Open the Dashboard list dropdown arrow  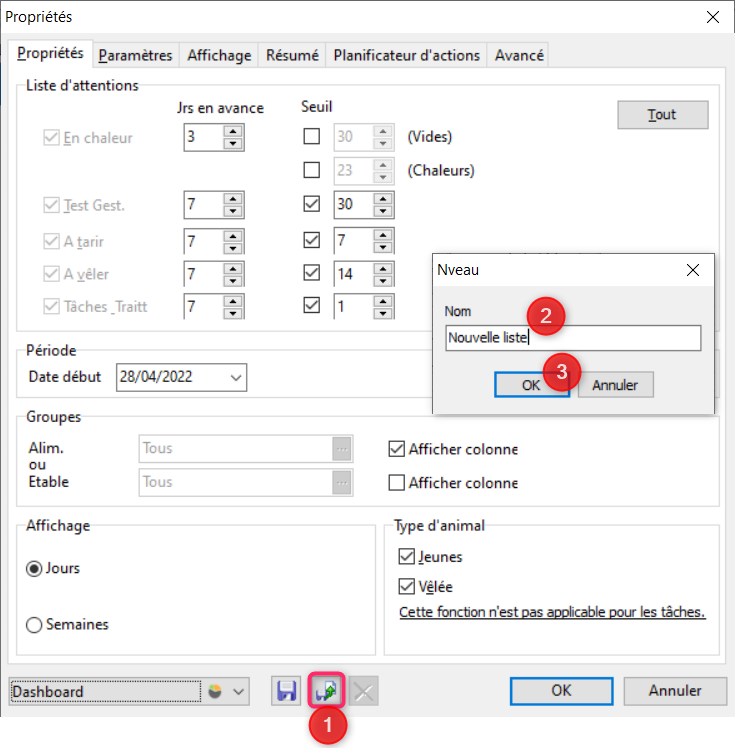pos(238,691)
